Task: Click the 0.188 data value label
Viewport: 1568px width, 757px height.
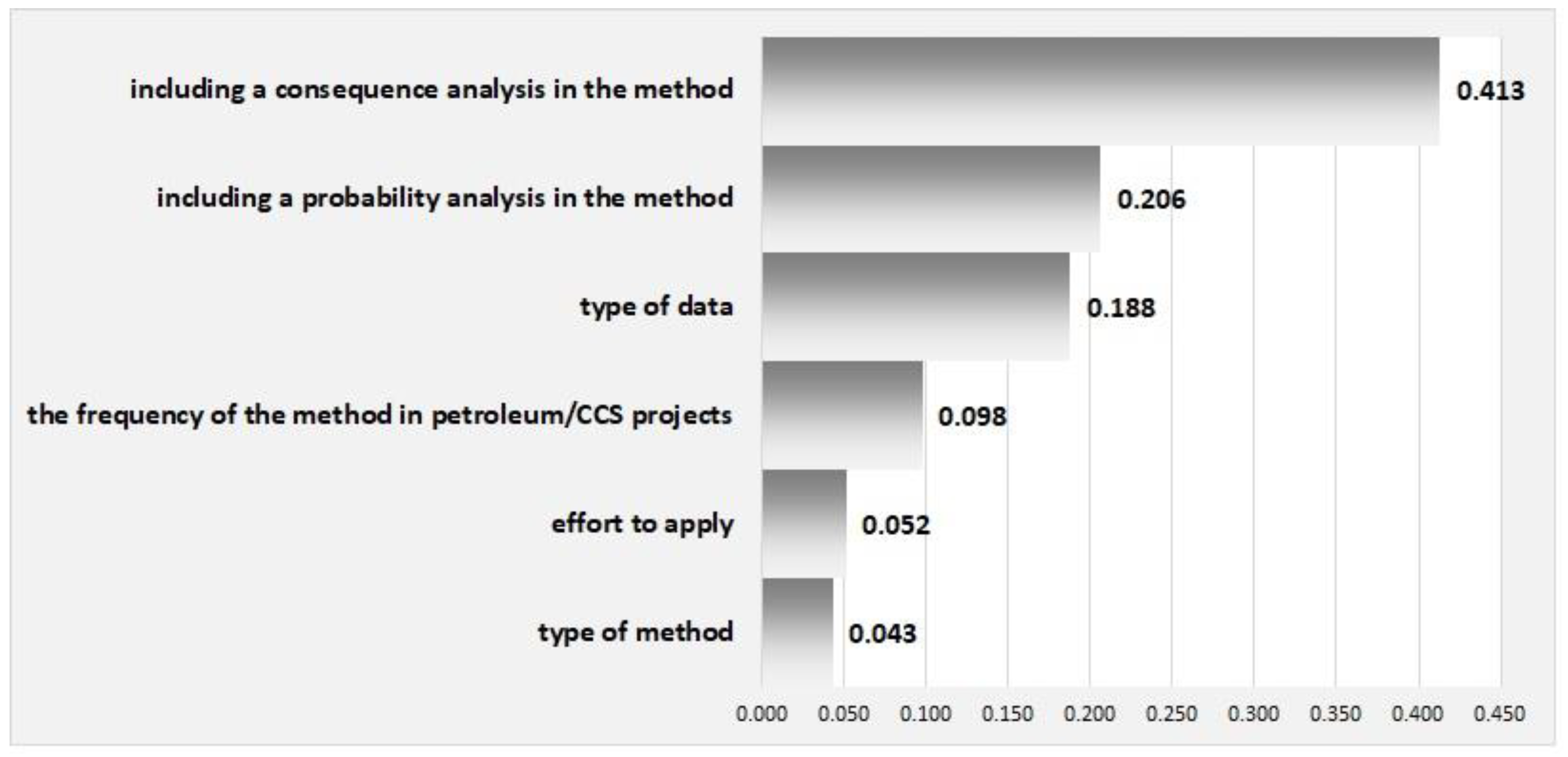Action: tap(1121, 308)
